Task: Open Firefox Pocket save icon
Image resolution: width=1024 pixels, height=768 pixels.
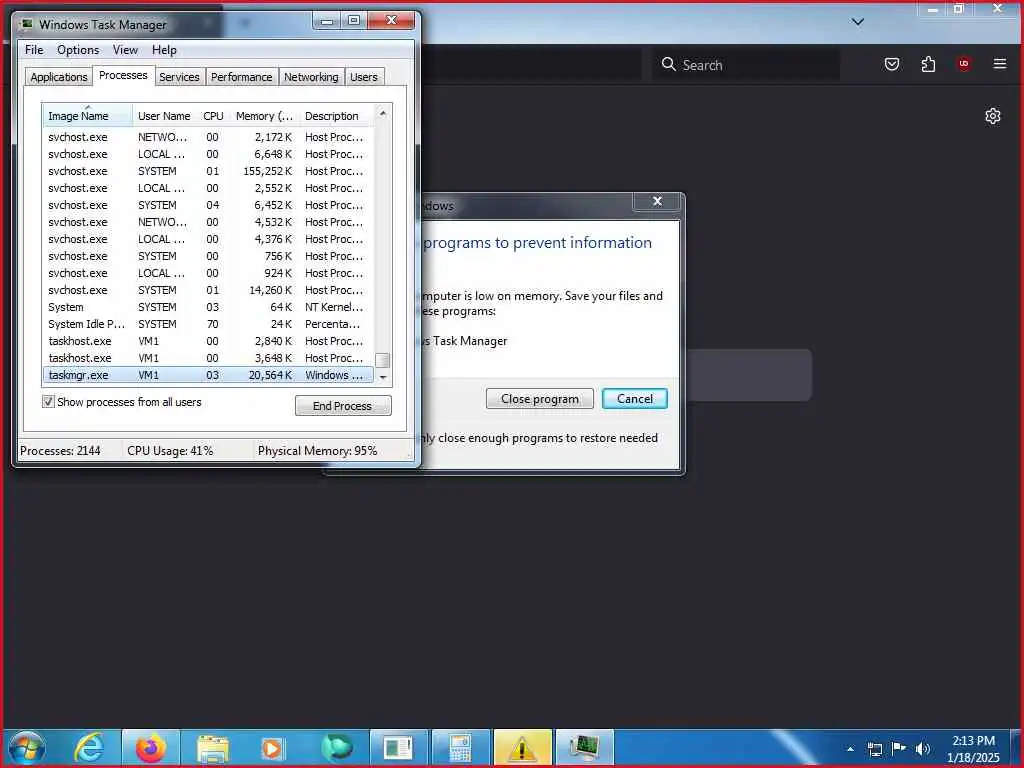Action: point(892,64)
